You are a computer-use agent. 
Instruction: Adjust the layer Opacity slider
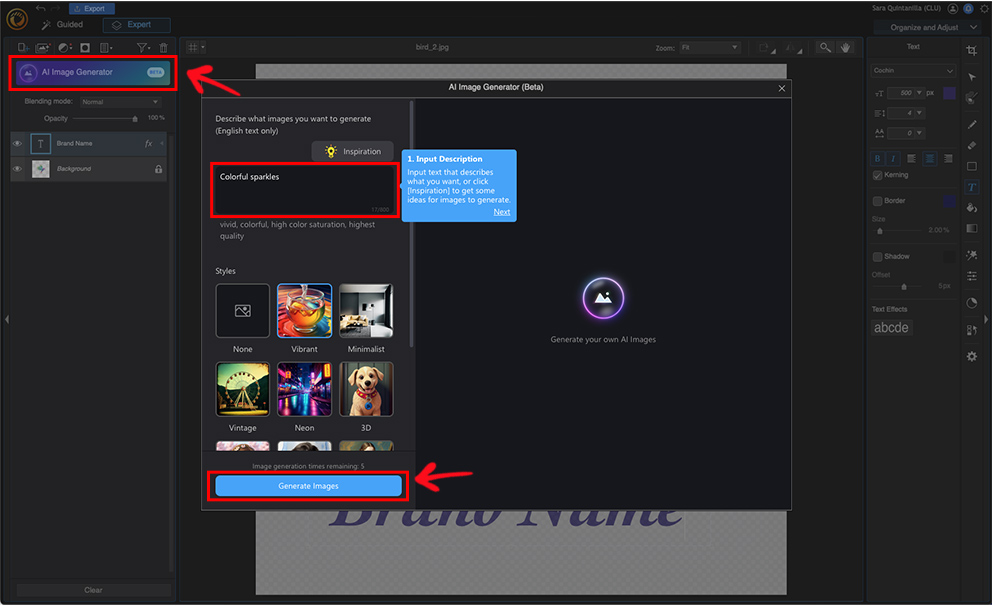tap(135, 118)
